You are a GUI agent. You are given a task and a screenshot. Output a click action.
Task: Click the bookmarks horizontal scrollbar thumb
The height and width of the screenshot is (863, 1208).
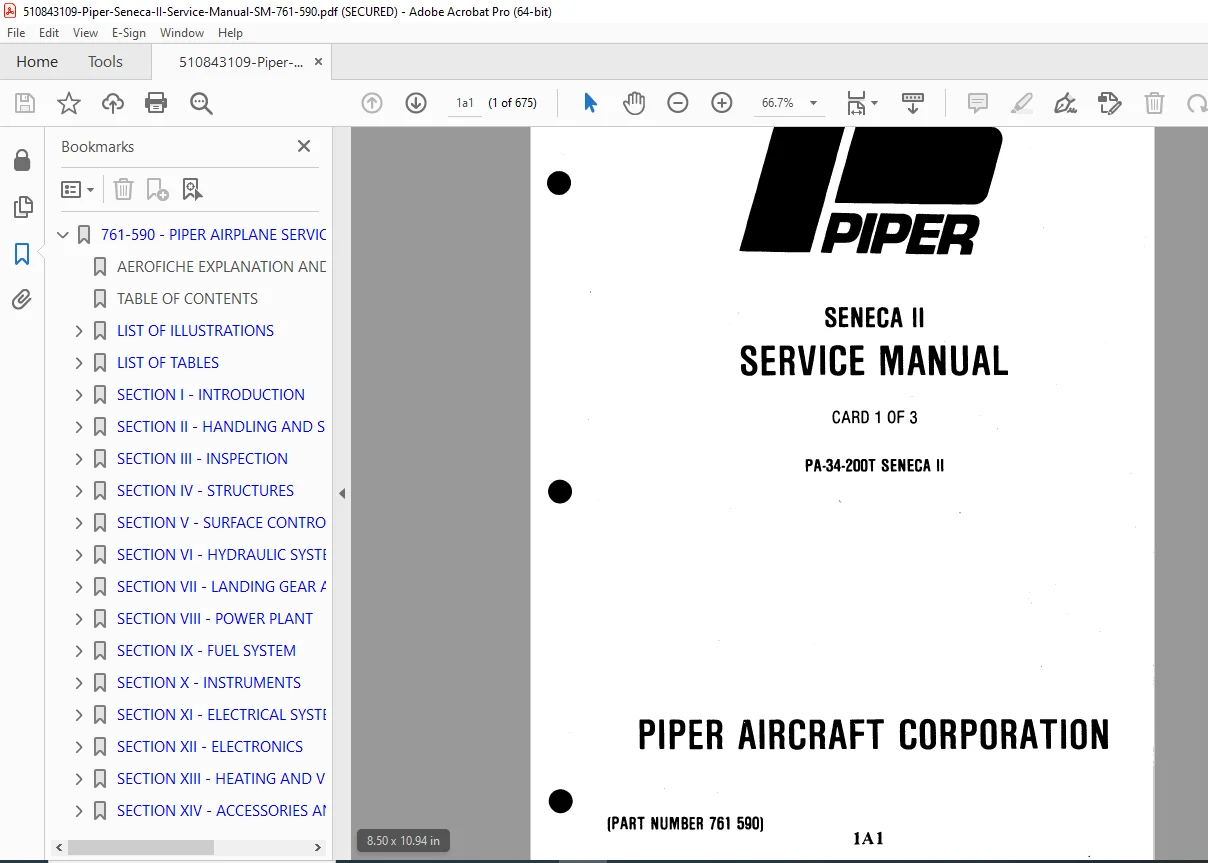(141, 847)
